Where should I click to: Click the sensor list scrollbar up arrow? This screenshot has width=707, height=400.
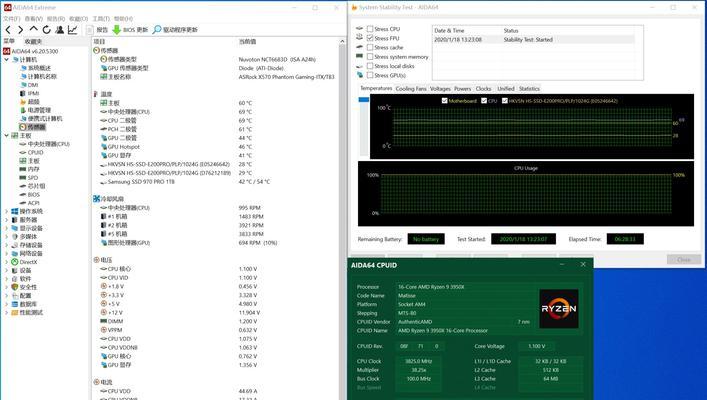(x=342, y=41)
